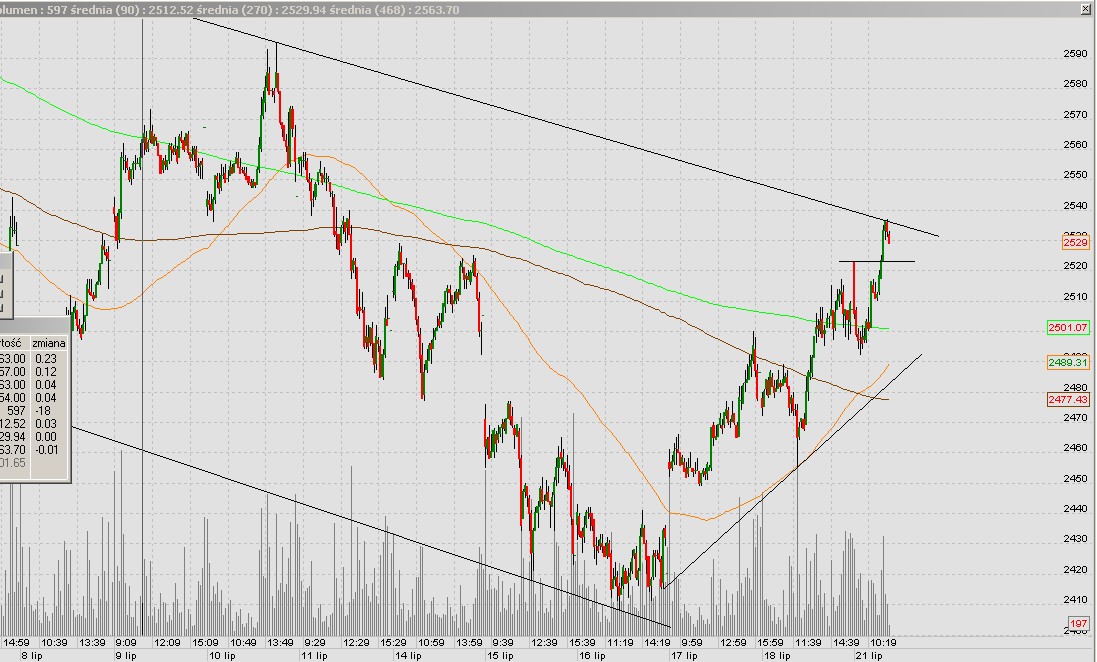
Task: Click the '8 lip' date label
Action: point(31,656)
